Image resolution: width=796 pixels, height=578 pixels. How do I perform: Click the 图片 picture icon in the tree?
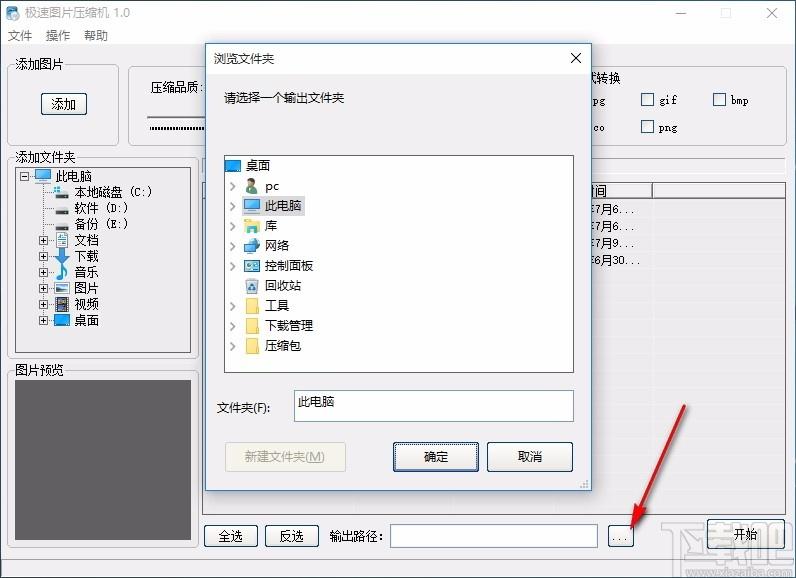click(62, 288)
